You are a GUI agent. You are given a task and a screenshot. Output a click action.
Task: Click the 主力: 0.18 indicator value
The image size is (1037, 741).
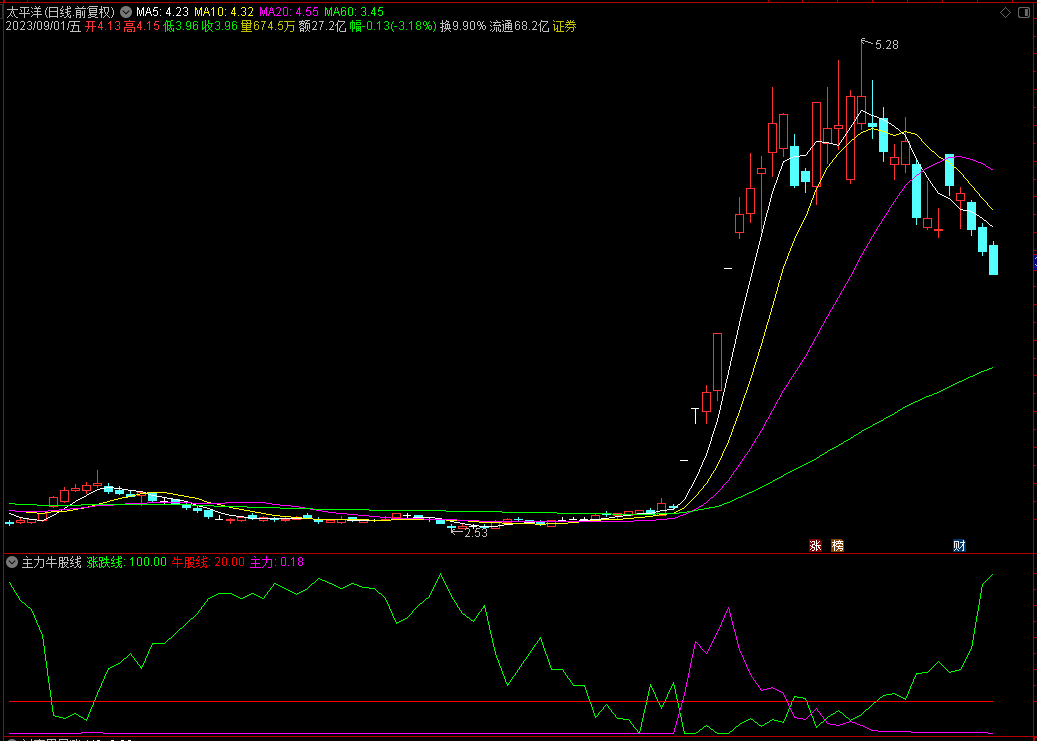(276, 562)
